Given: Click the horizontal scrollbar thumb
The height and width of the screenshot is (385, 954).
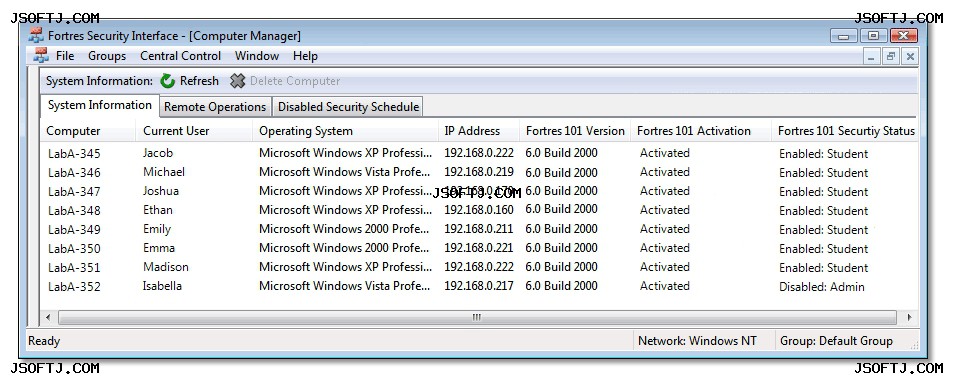Looking at the screenshot, I should click(477, 317).
